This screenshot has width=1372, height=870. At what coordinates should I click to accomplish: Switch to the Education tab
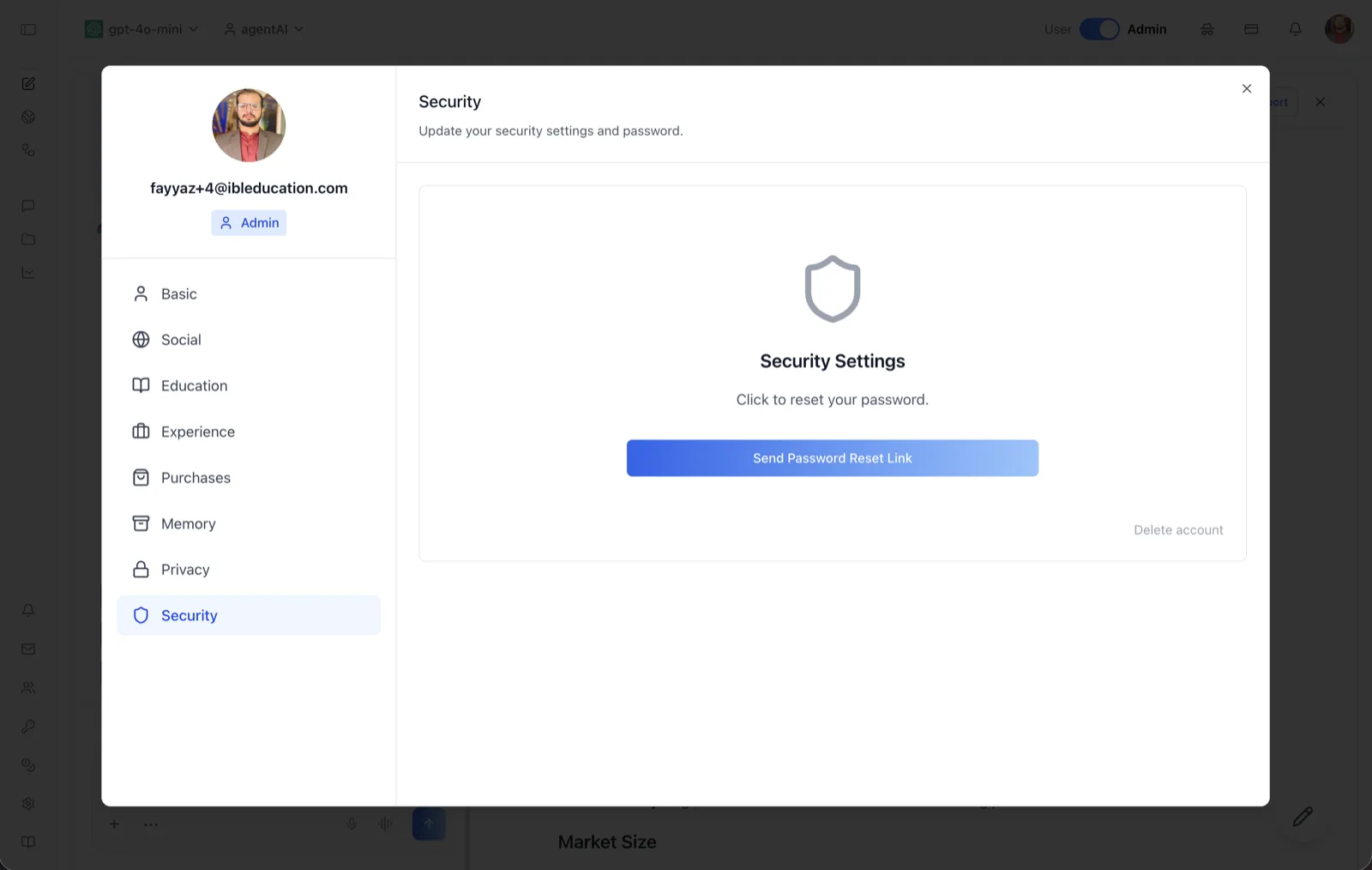(x=249, y=386)
